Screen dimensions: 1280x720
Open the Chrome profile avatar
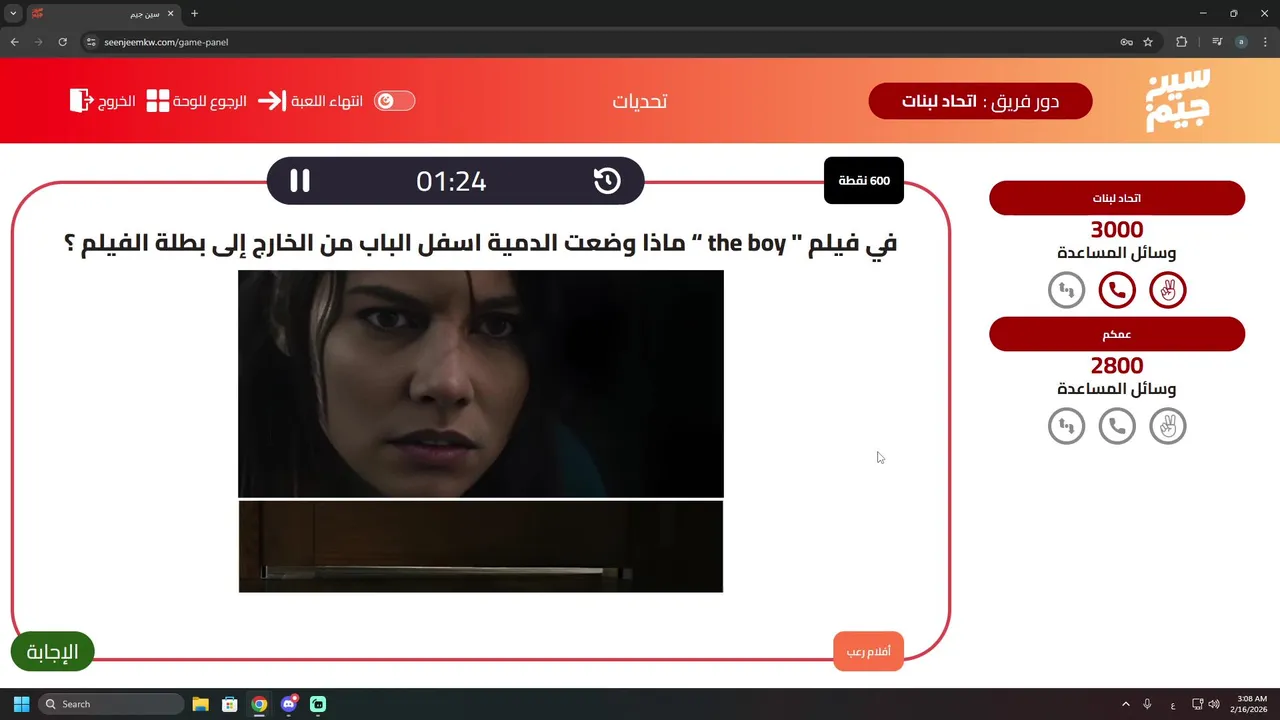(x=1241, y=42)
